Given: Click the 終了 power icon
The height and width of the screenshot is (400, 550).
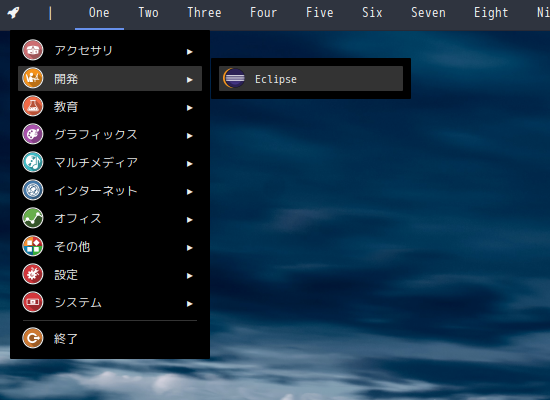Looking at the screenshot, I should click(x=33, y=338).
